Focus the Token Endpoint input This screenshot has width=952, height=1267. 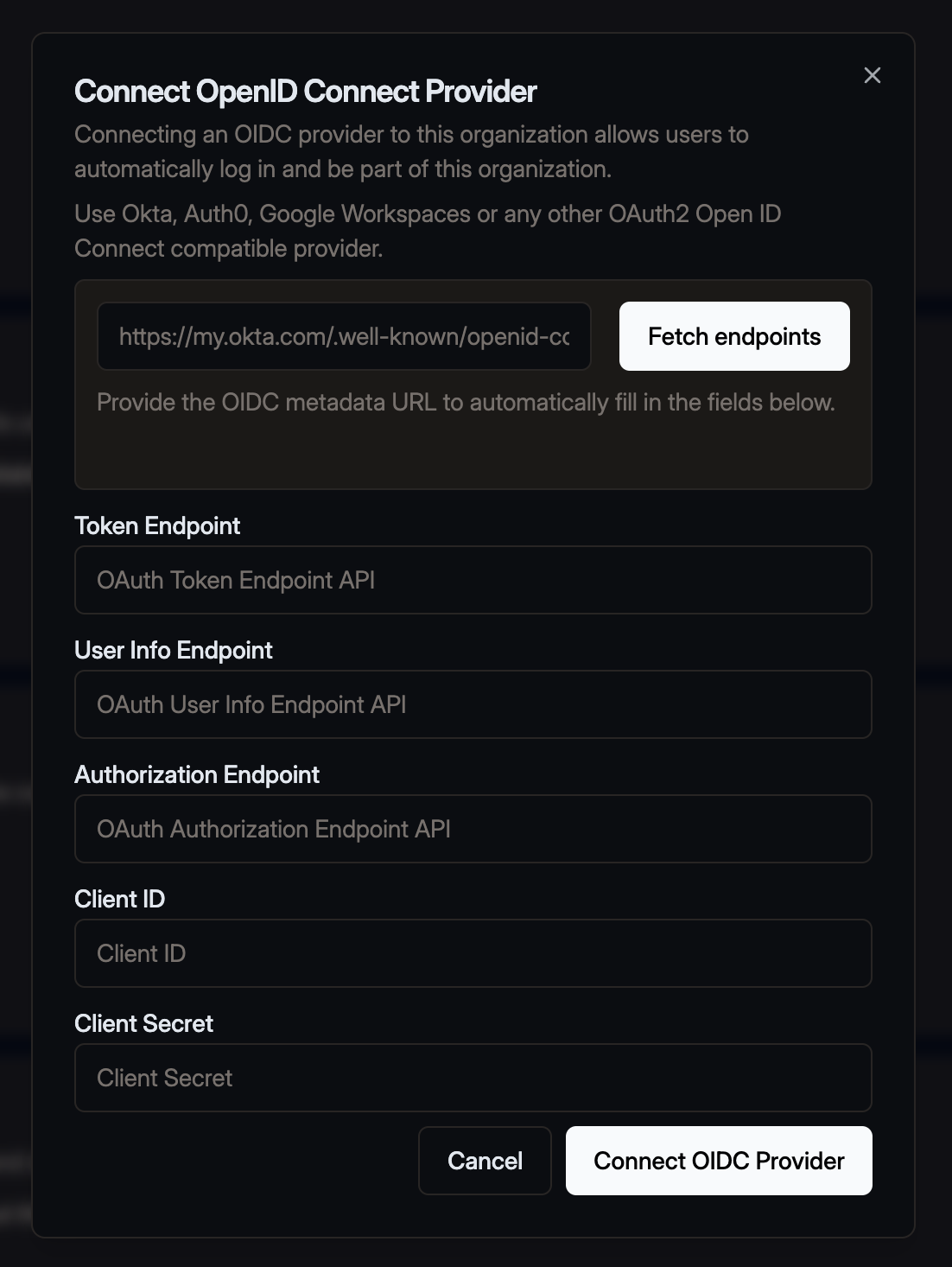pos(473,580)
